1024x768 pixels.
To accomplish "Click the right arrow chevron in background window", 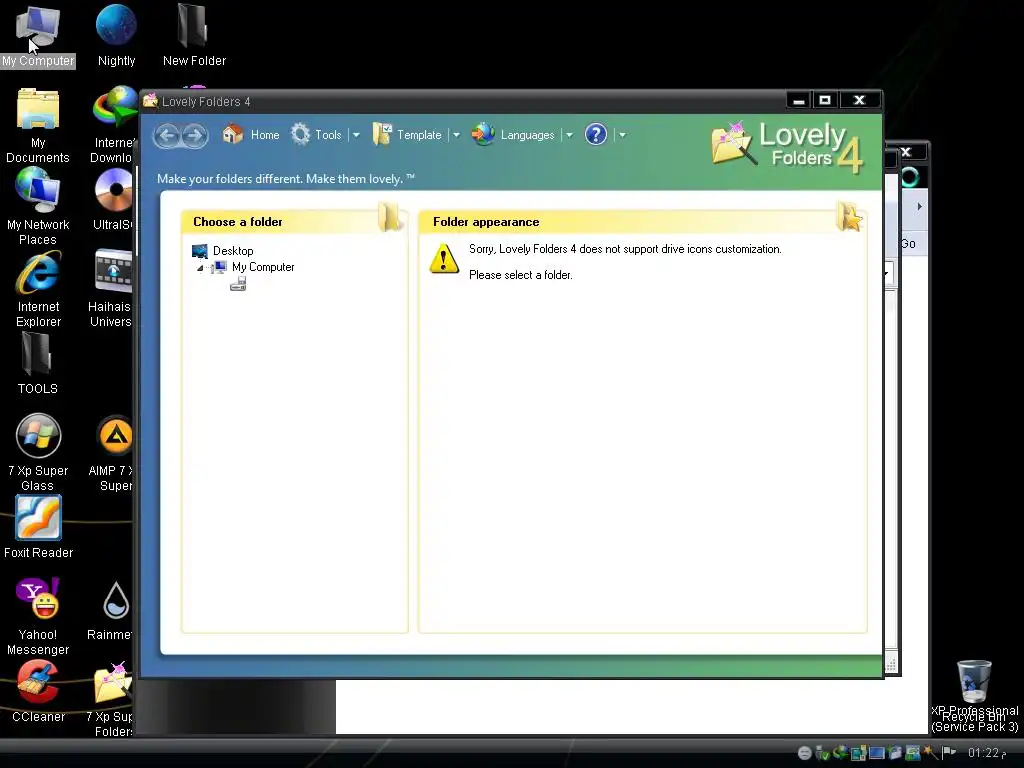I will [x=919, y=206].
